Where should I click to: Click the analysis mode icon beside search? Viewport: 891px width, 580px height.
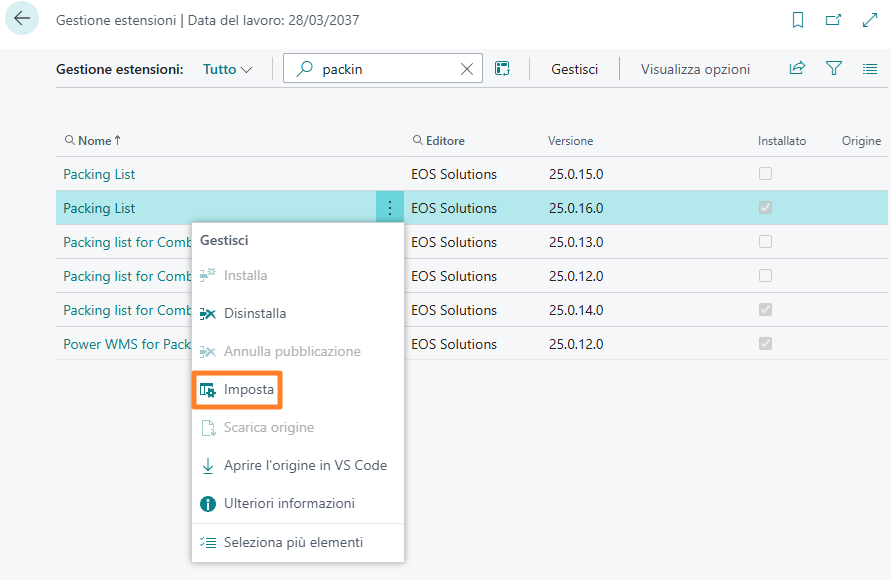pyautogui.click(x=503, y=69)
